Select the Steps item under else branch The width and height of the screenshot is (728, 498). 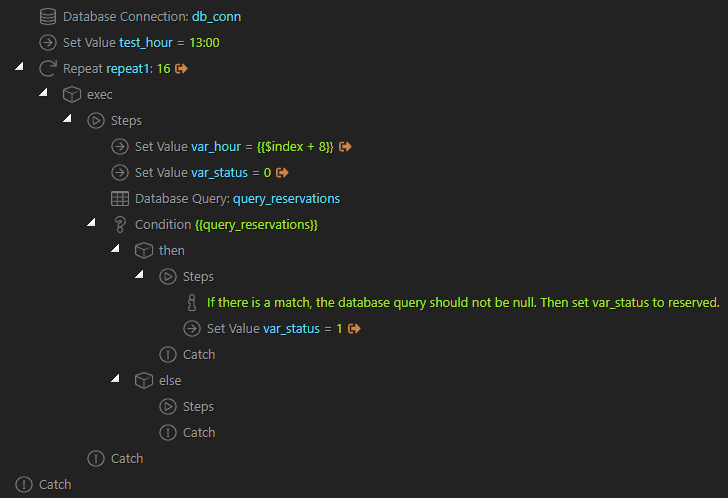pos(198,406)
